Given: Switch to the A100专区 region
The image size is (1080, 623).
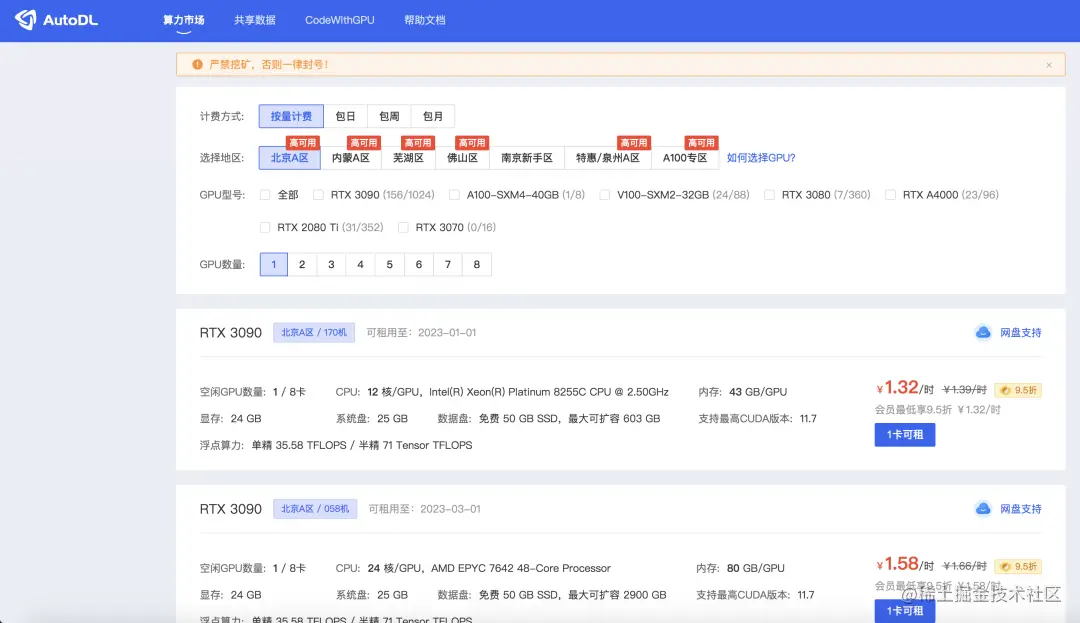Looking at the screenshot, I should [686, 158].
